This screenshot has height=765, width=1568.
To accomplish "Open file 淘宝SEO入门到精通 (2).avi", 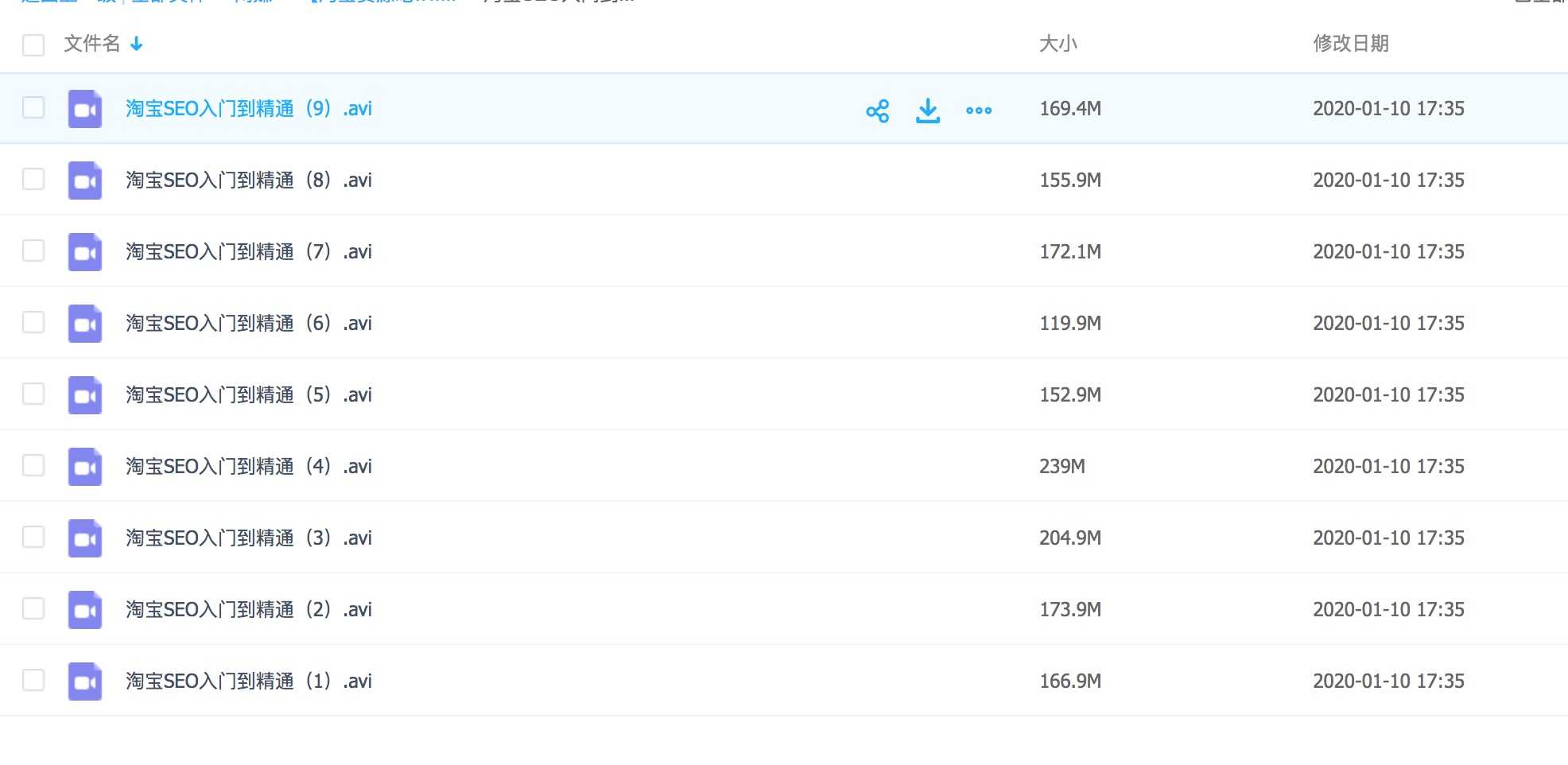I will click(x=249, y=610).
